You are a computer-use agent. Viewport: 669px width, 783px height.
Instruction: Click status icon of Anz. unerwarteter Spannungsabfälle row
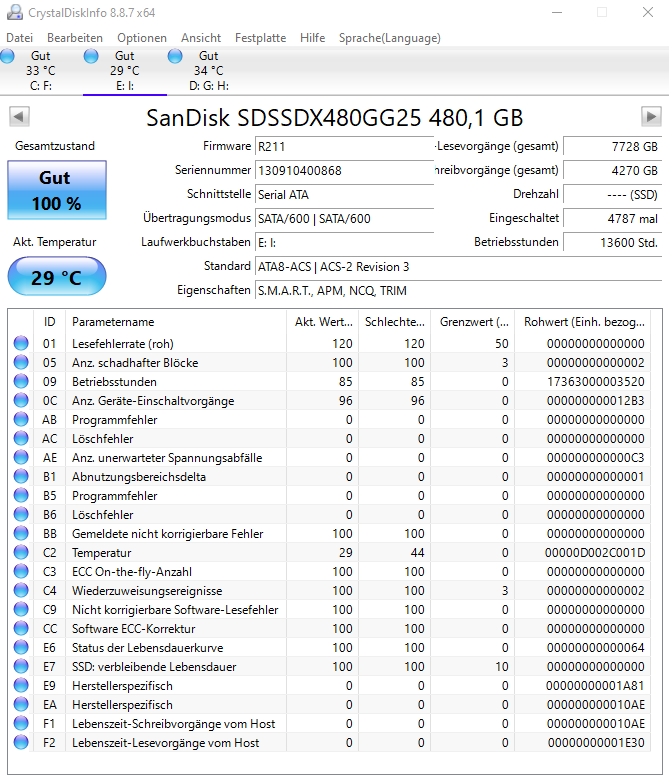(x=21, y=457)
